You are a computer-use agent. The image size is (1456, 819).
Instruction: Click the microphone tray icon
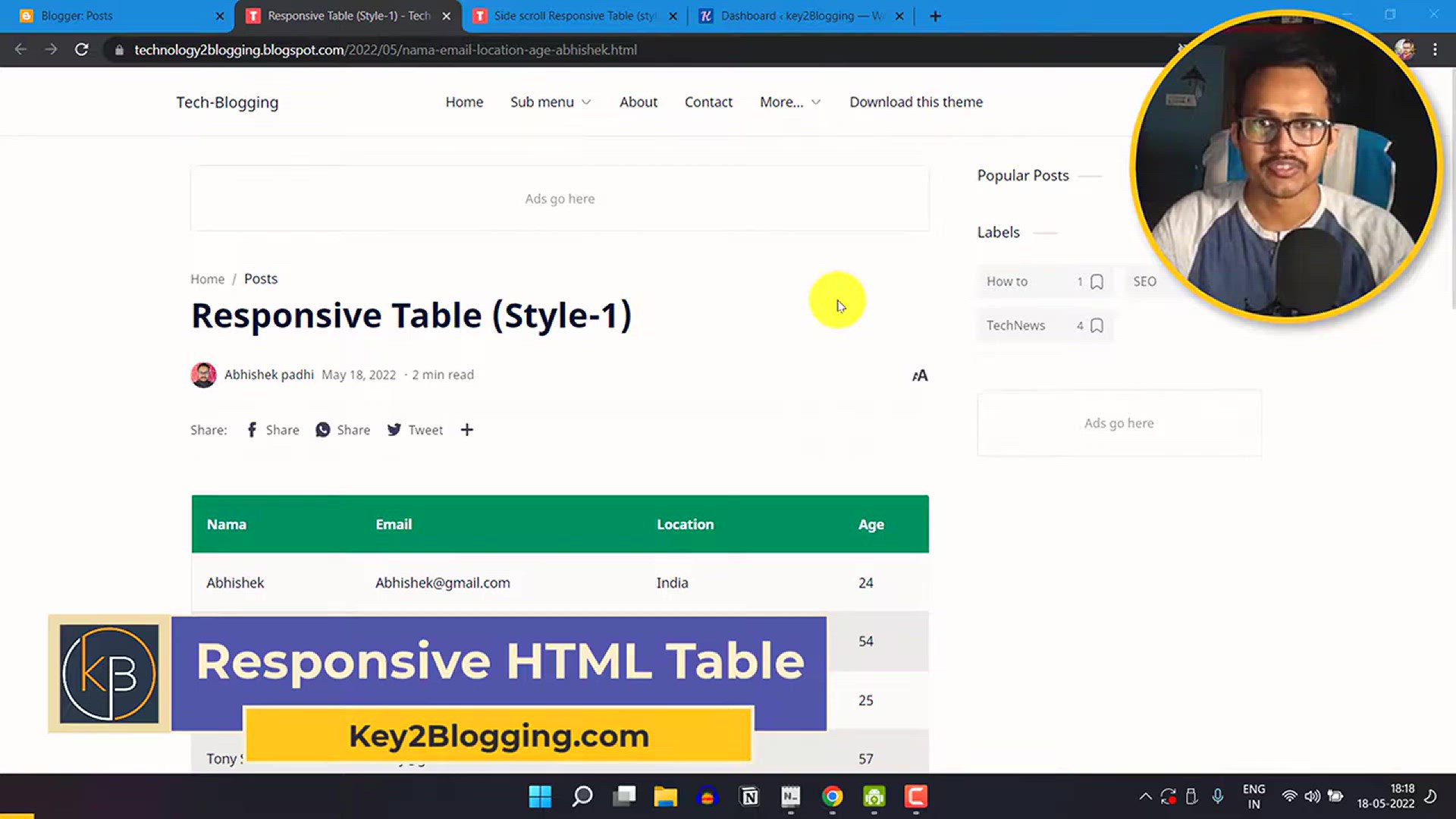1217,796
